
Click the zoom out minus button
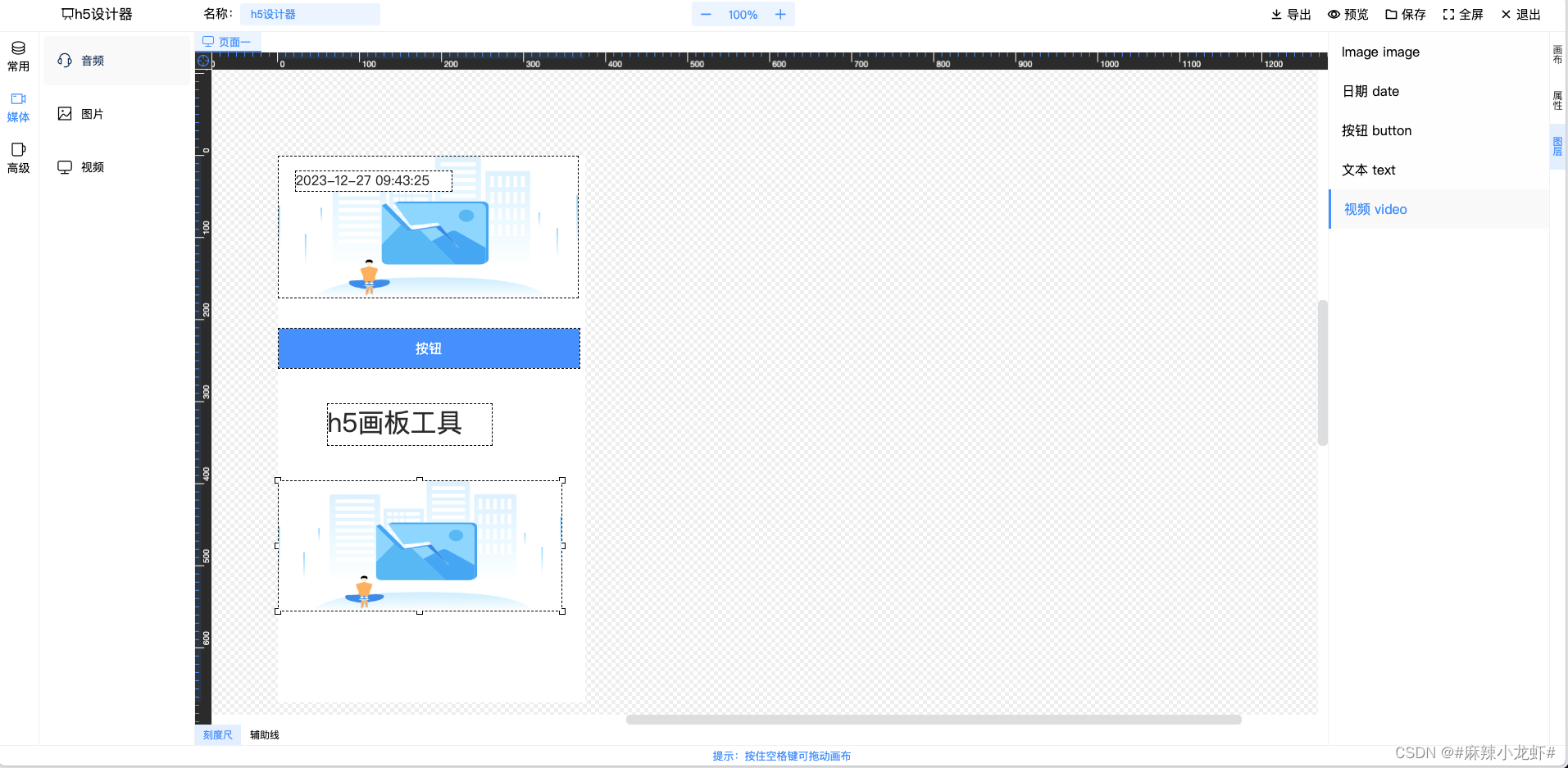coord(706,15)
